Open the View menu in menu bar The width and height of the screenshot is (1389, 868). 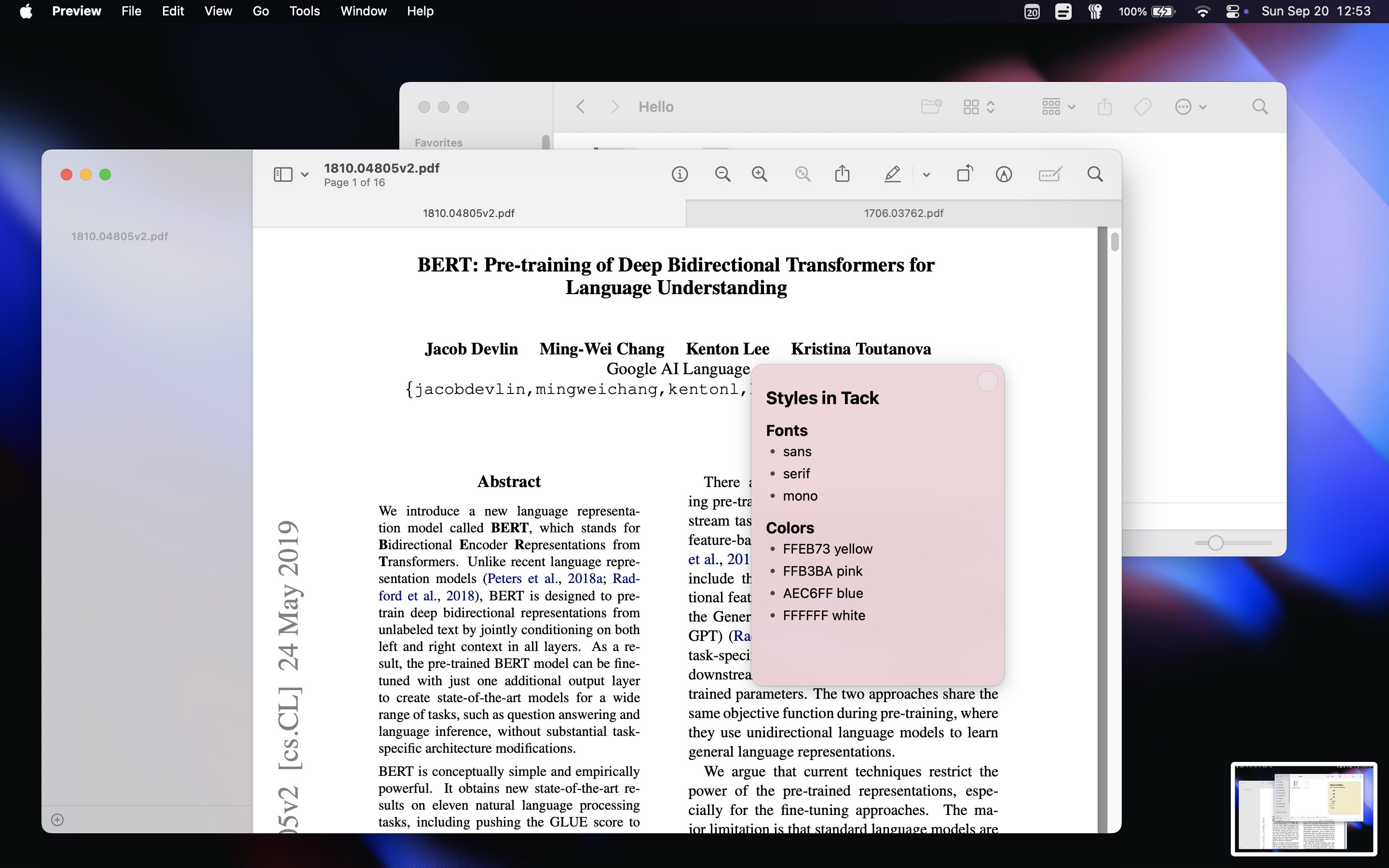point(218,12)
